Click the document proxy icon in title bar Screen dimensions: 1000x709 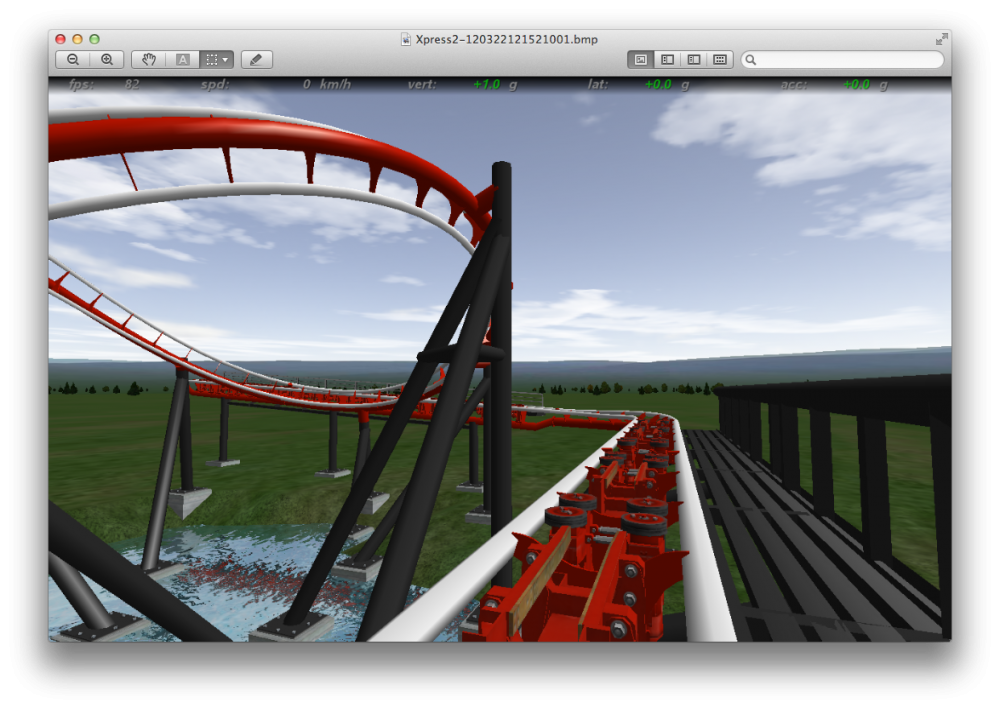click(406, 39)
